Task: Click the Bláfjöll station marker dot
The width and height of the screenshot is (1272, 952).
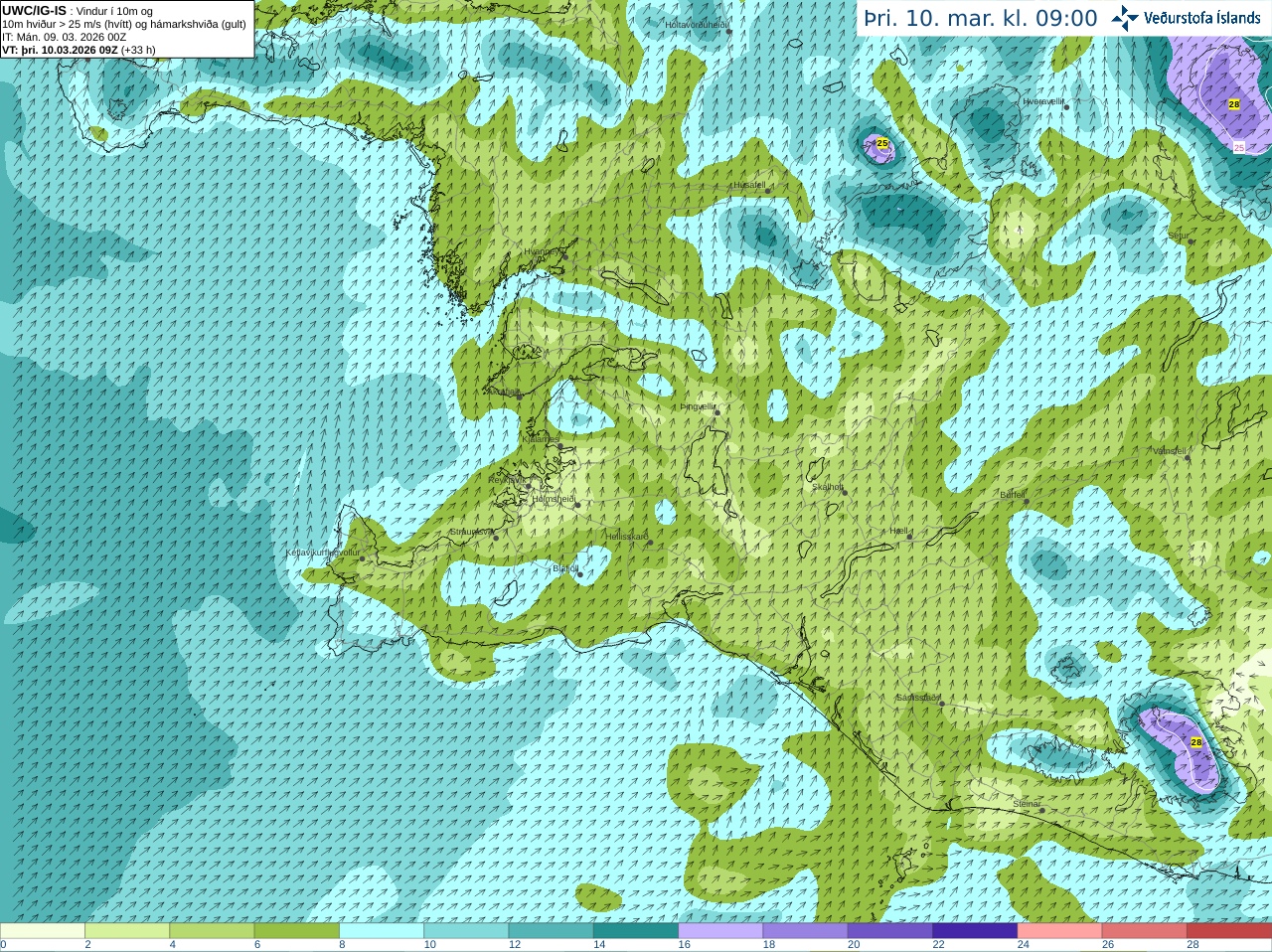Action: (580, 574)
